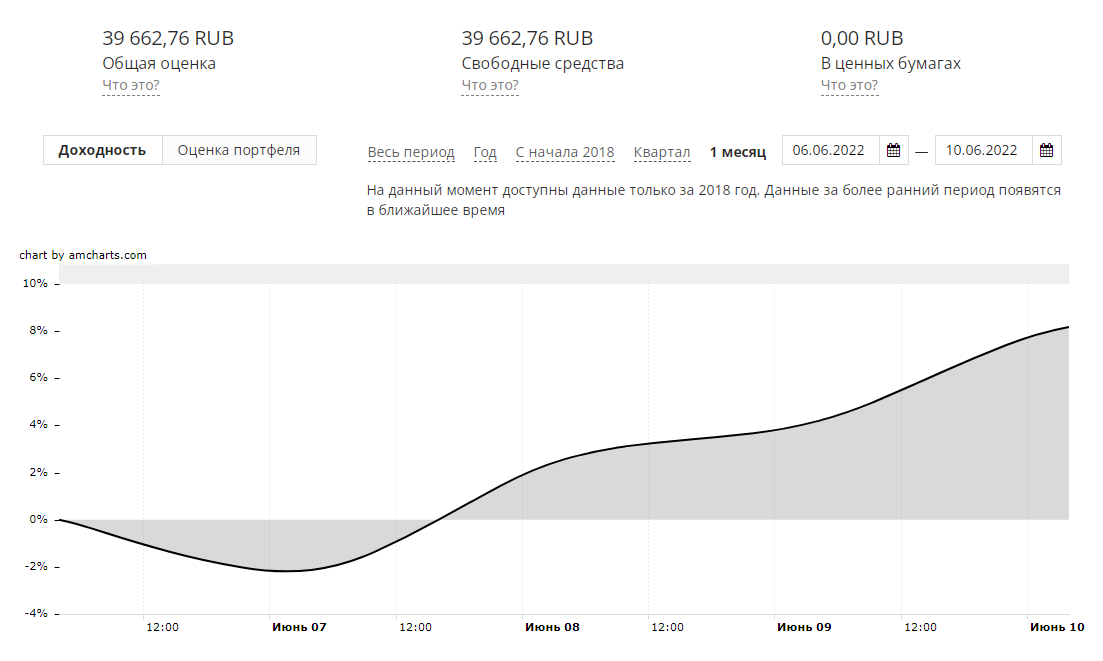Click the Июнь 07 axis date label
1103x661 pixels.
(299, 628)
